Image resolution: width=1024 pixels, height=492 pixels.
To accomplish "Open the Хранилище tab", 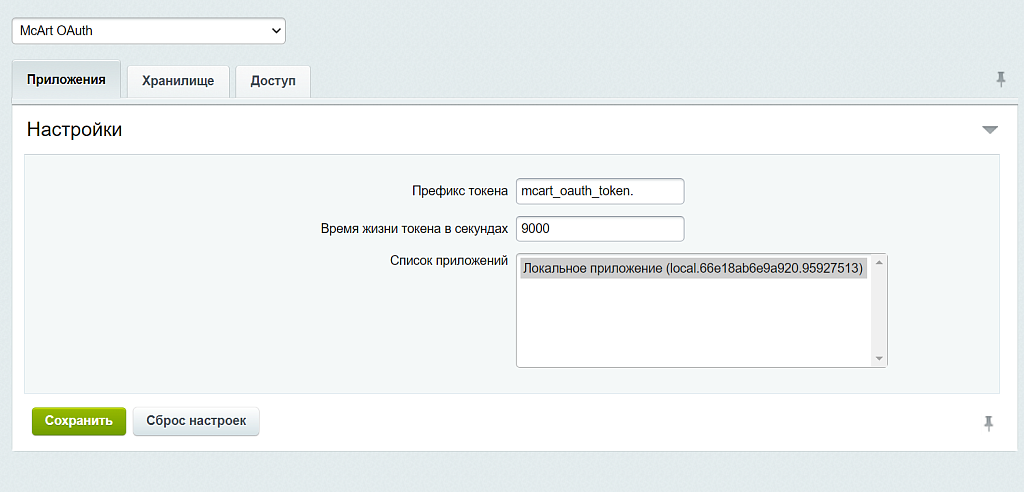I will point(178,81).
